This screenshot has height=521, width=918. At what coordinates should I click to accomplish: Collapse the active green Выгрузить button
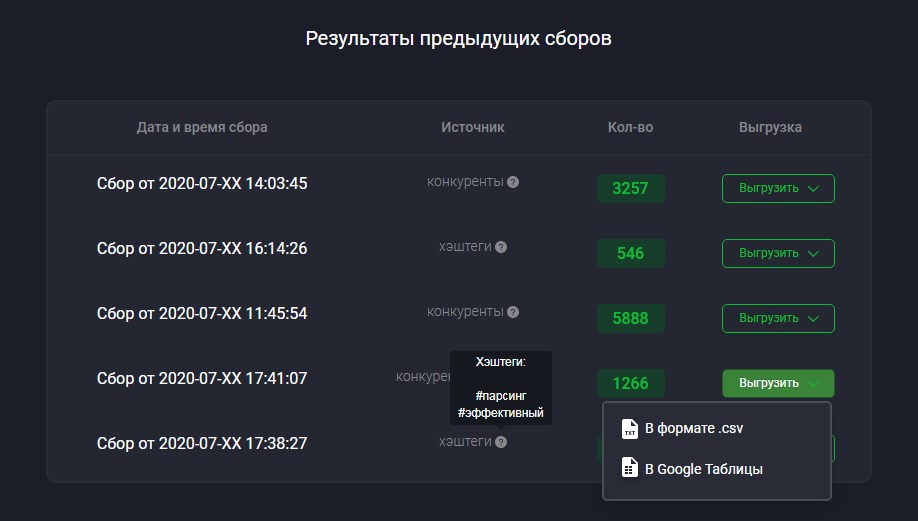point(778,383)
